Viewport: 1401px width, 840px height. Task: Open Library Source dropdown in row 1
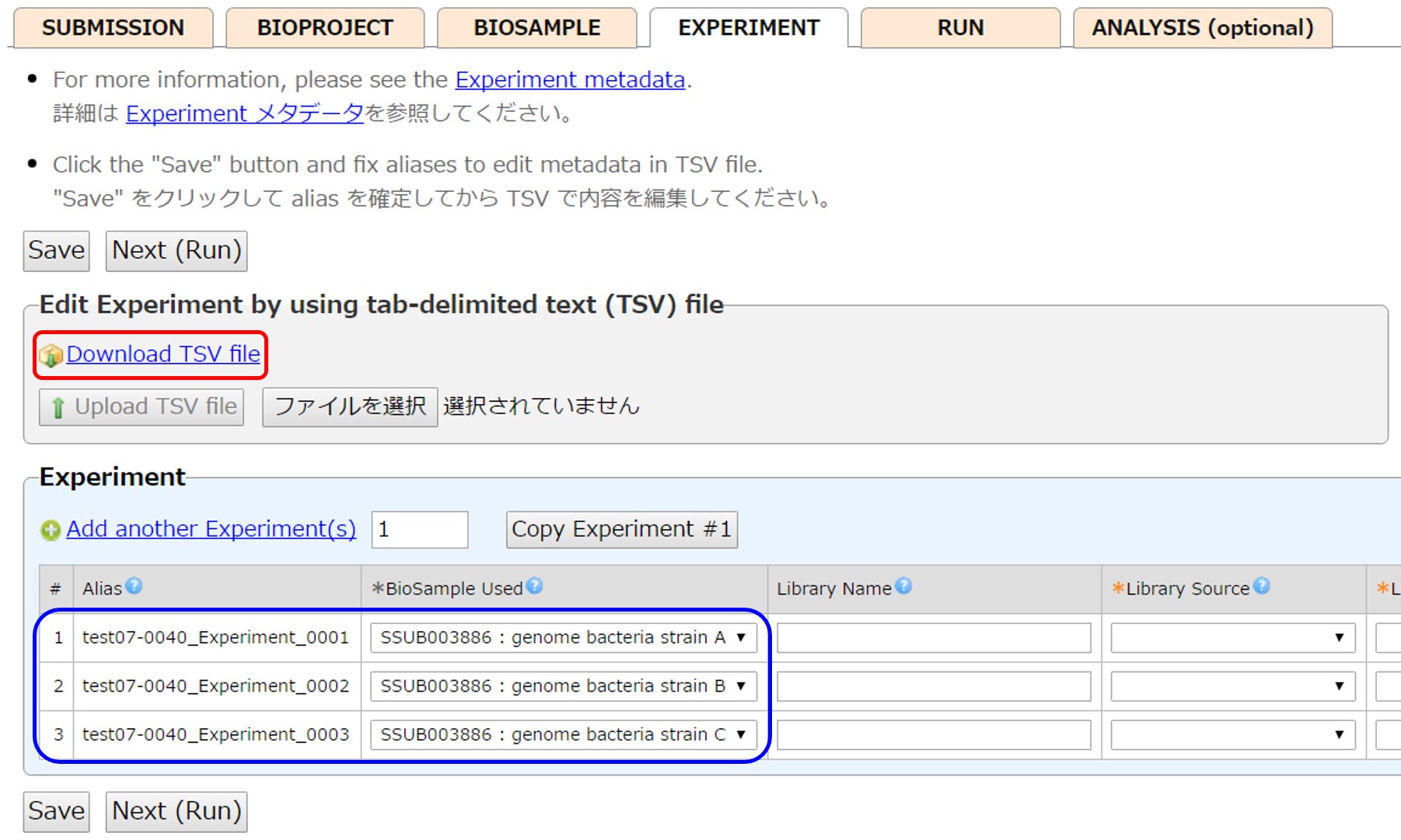[1232, 638]
